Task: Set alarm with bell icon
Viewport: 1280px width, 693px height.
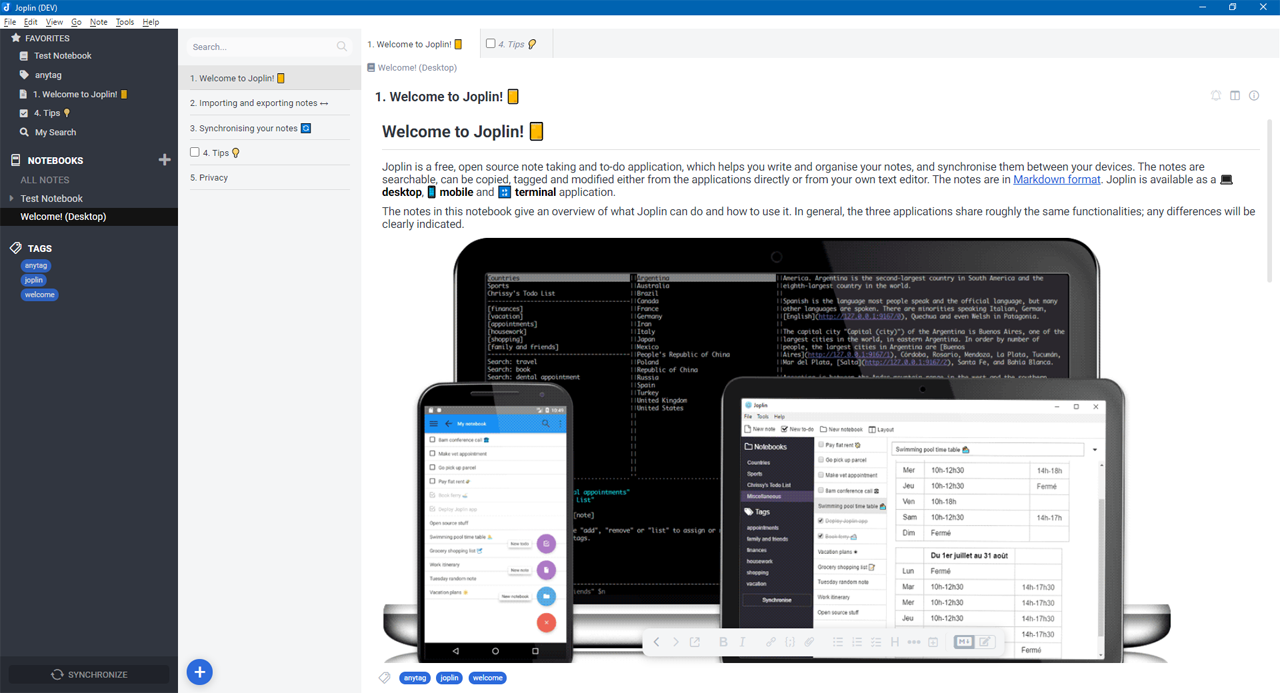Action: click(1216, 96)
